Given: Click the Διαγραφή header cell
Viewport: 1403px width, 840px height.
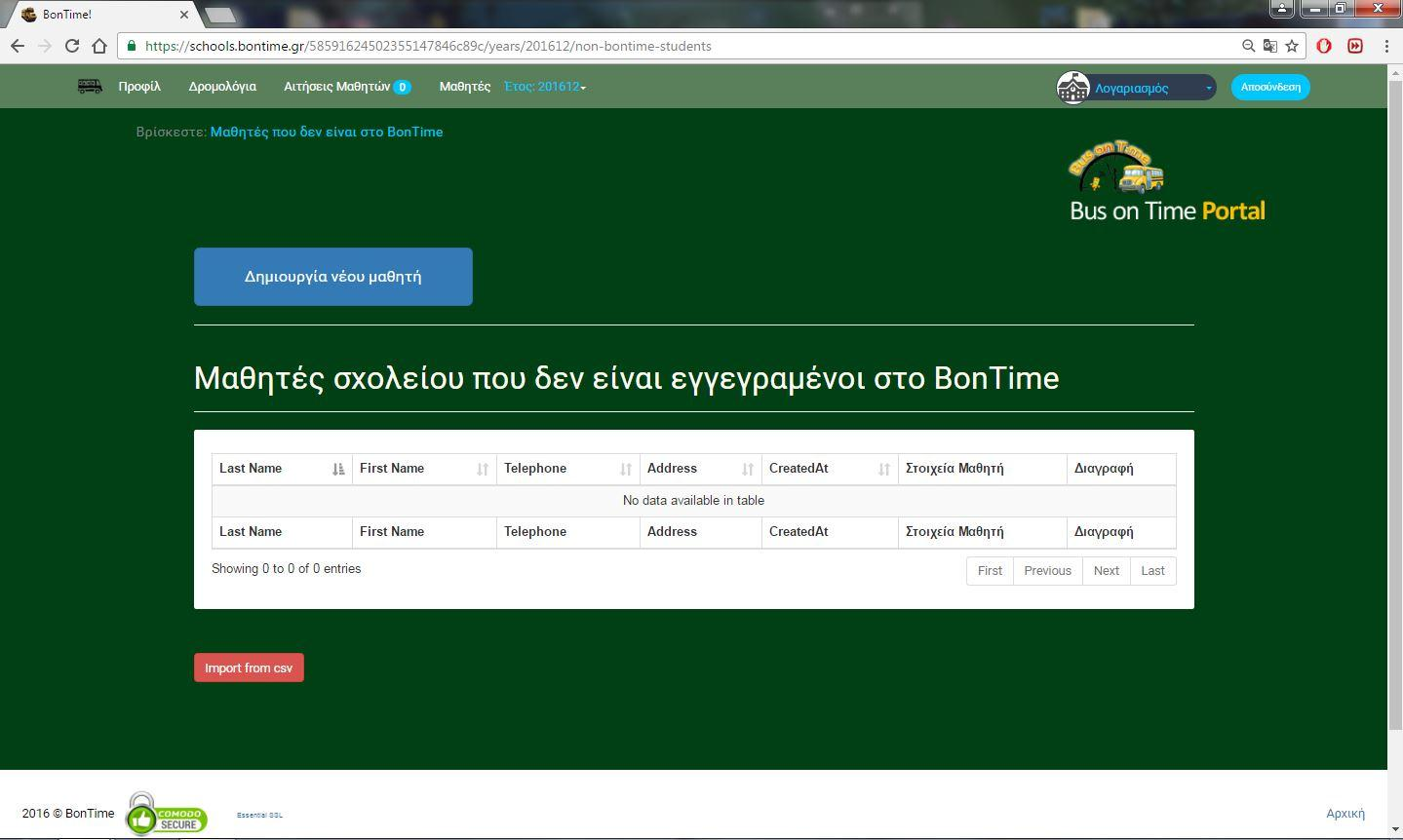Looking at the screenshot, I should coord(1121,469).
